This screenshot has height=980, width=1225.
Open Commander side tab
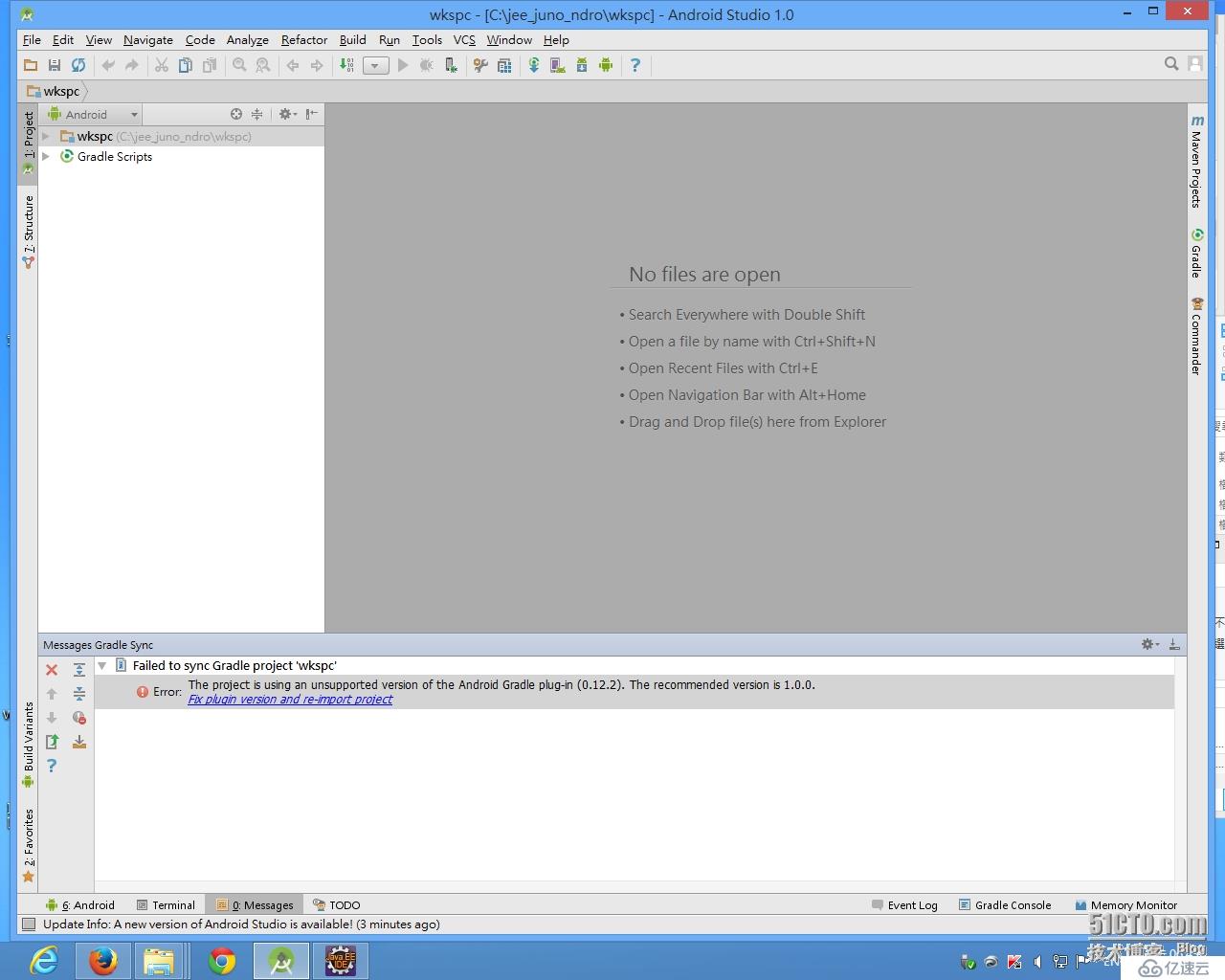tap(1196, 336)
